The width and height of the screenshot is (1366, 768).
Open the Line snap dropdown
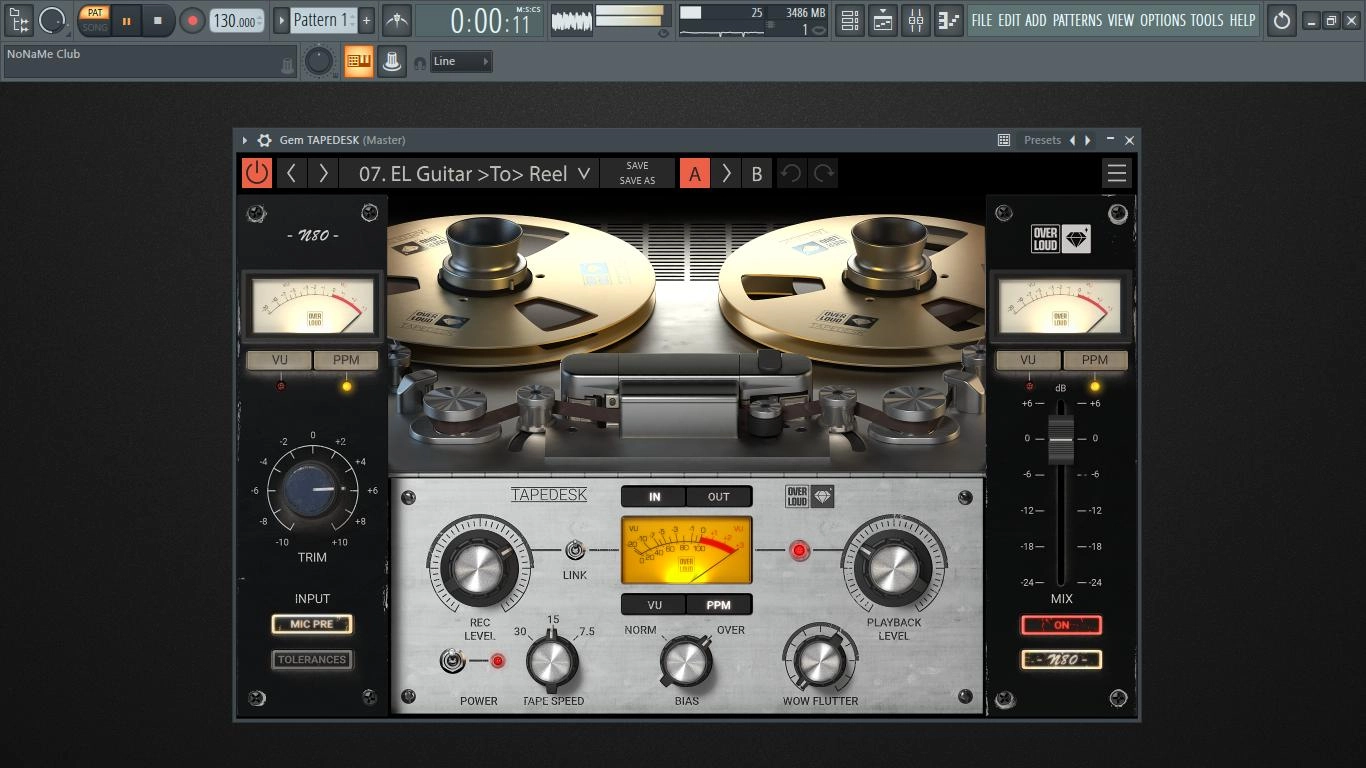[x=460, y=61]
